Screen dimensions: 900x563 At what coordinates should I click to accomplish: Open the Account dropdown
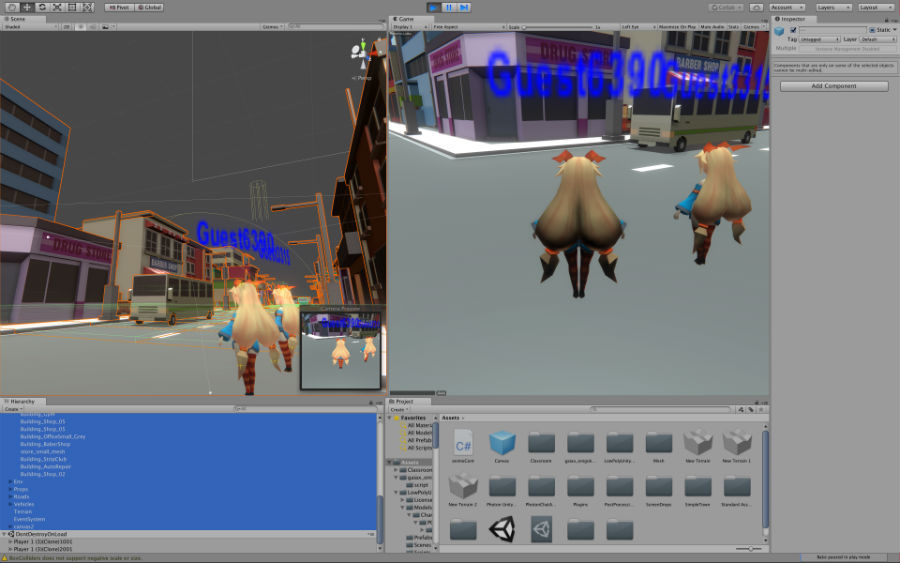point(786,7)
